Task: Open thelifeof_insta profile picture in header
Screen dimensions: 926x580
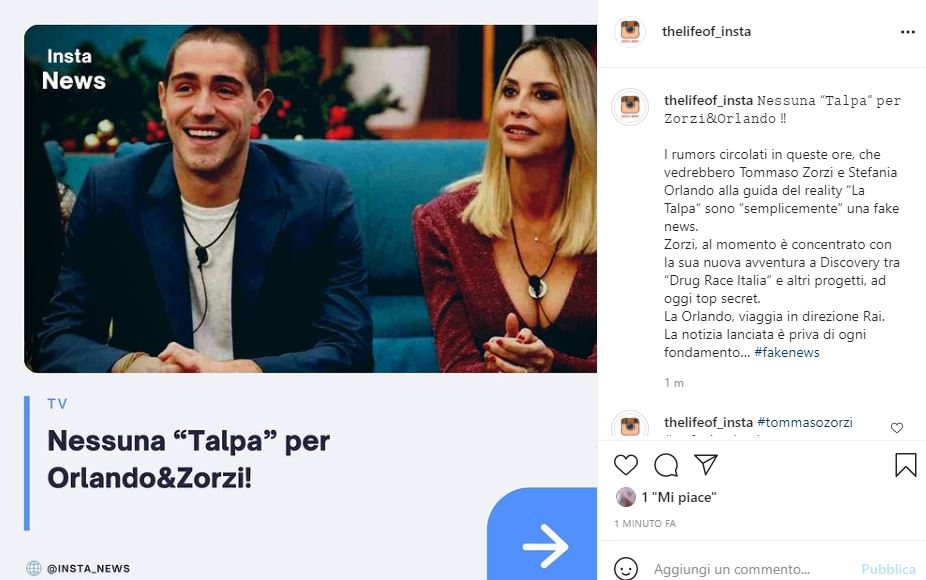Action: click(630, 31)
